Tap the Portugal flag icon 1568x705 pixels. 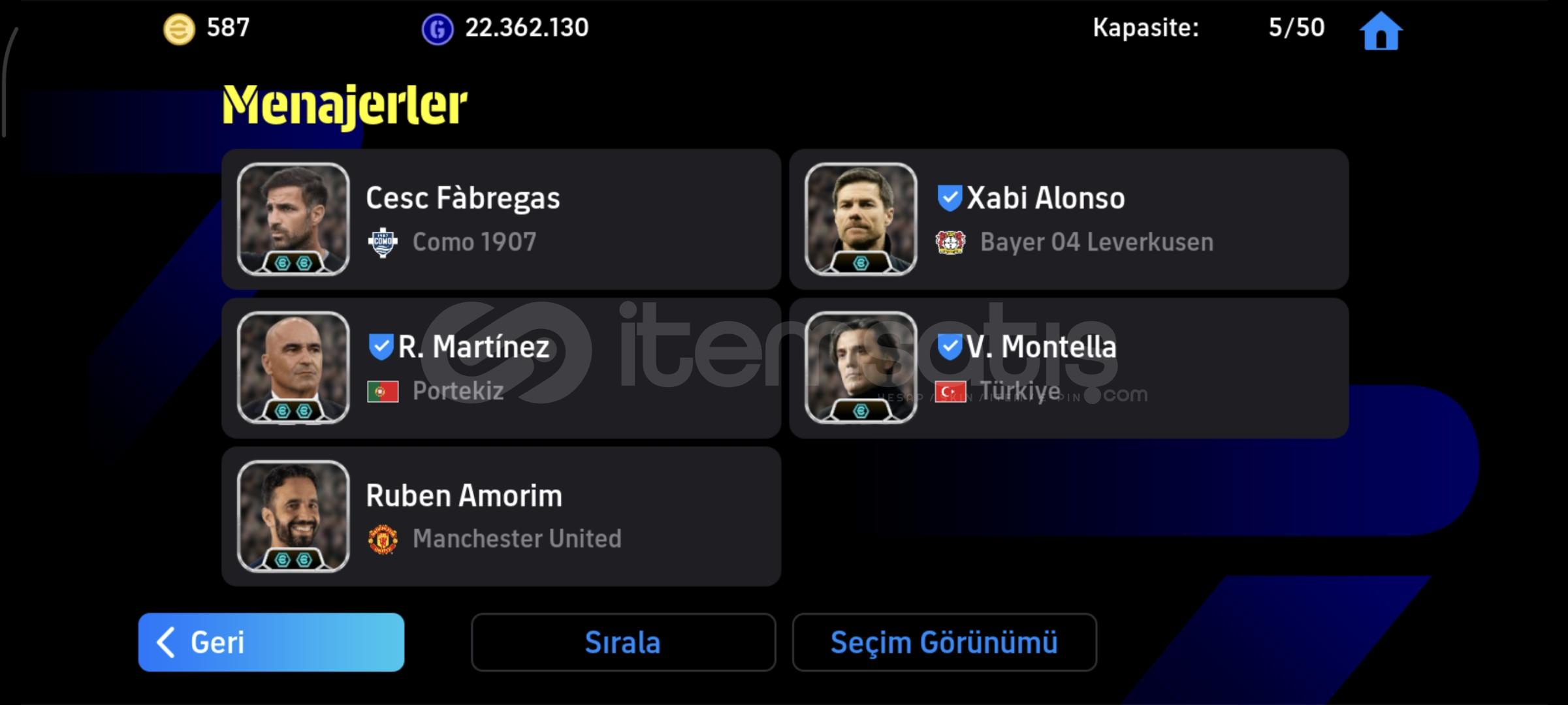click(383, 392)
